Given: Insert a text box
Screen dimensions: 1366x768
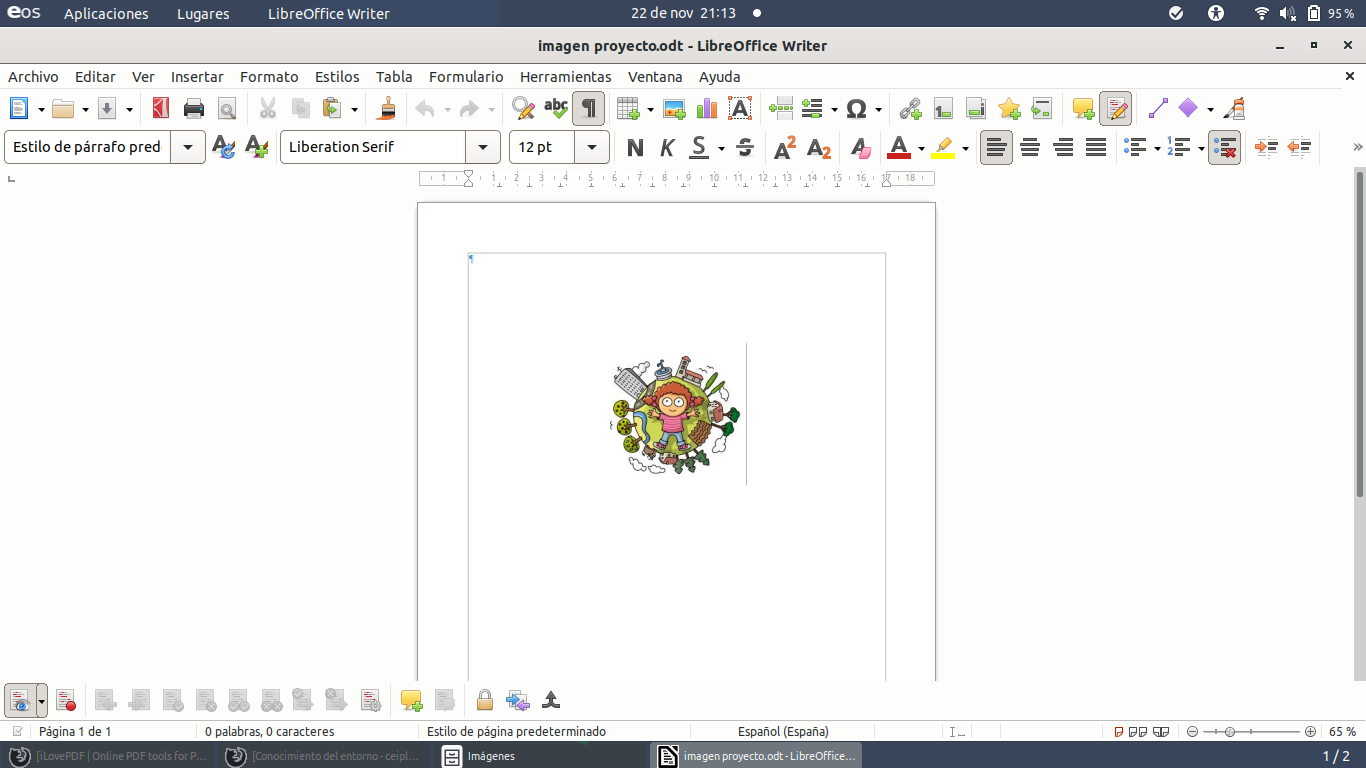Looking at the screenshot, I should pyautogui.click(x=738, y=108).
